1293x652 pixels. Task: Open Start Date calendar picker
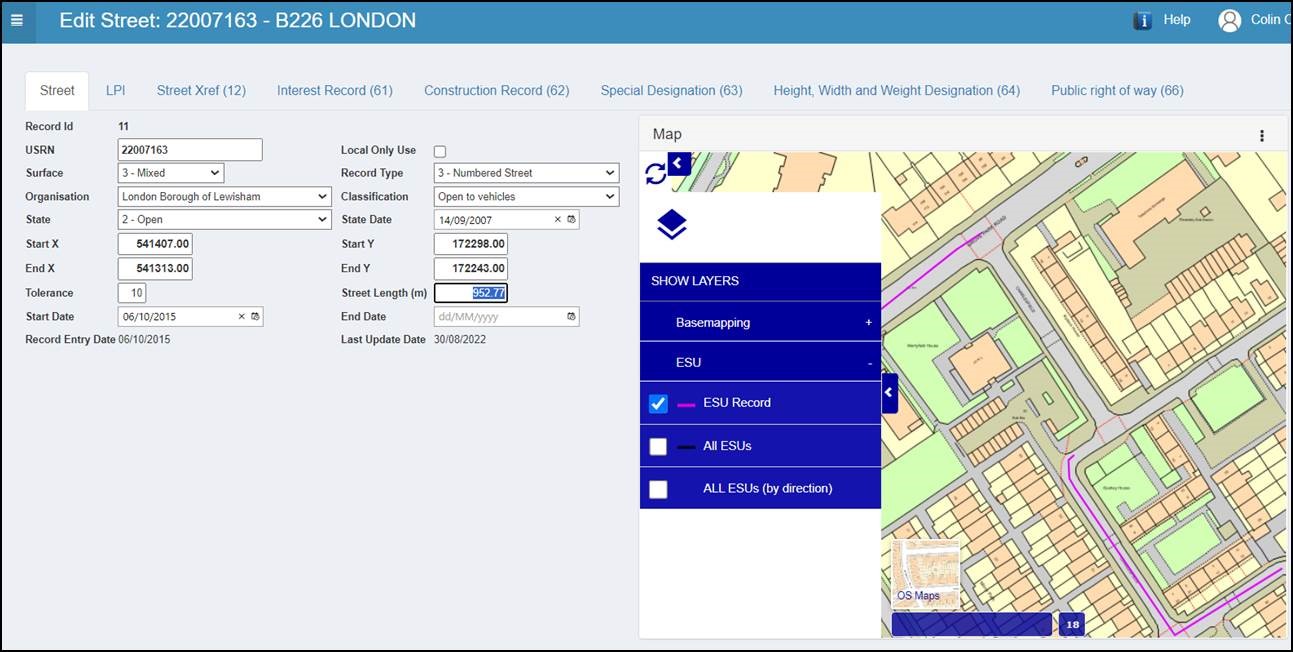click(255, 316)
